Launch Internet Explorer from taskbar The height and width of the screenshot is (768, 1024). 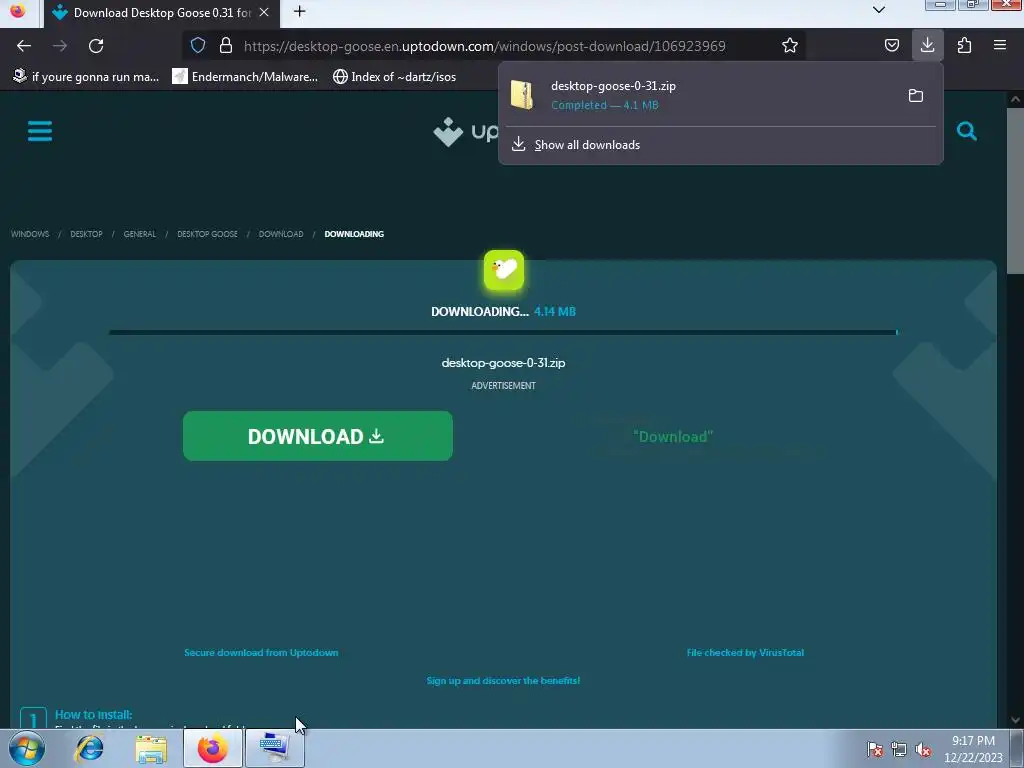[x=89, y=748]
